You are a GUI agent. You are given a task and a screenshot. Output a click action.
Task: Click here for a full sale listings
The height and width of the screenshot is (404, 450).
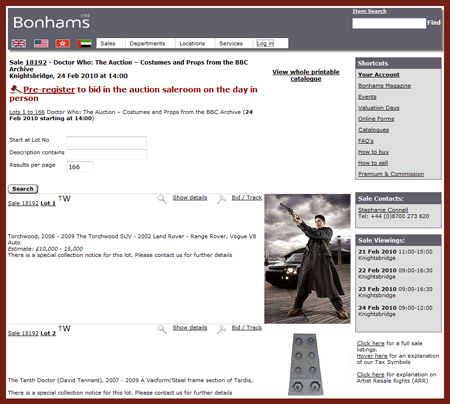coord(370,343)
